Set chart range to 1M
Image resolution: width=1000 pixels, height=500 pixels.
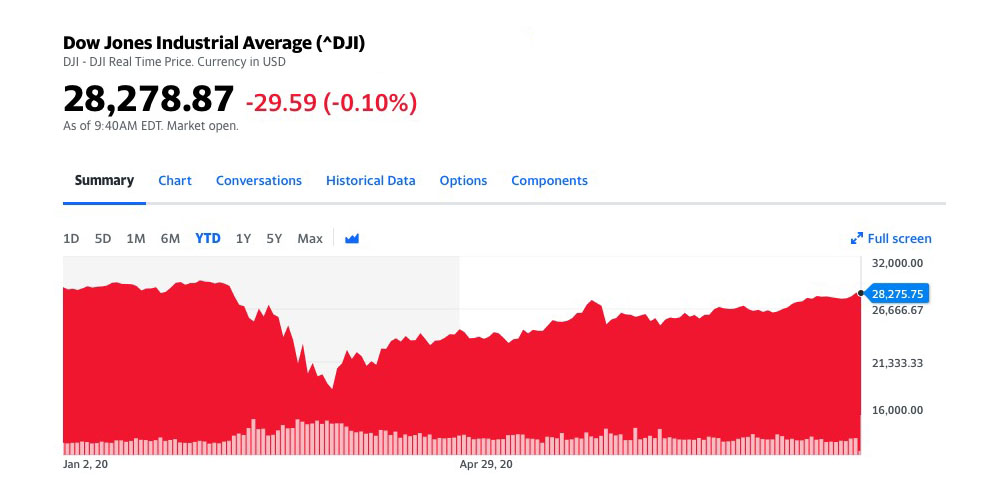(136, 239)
